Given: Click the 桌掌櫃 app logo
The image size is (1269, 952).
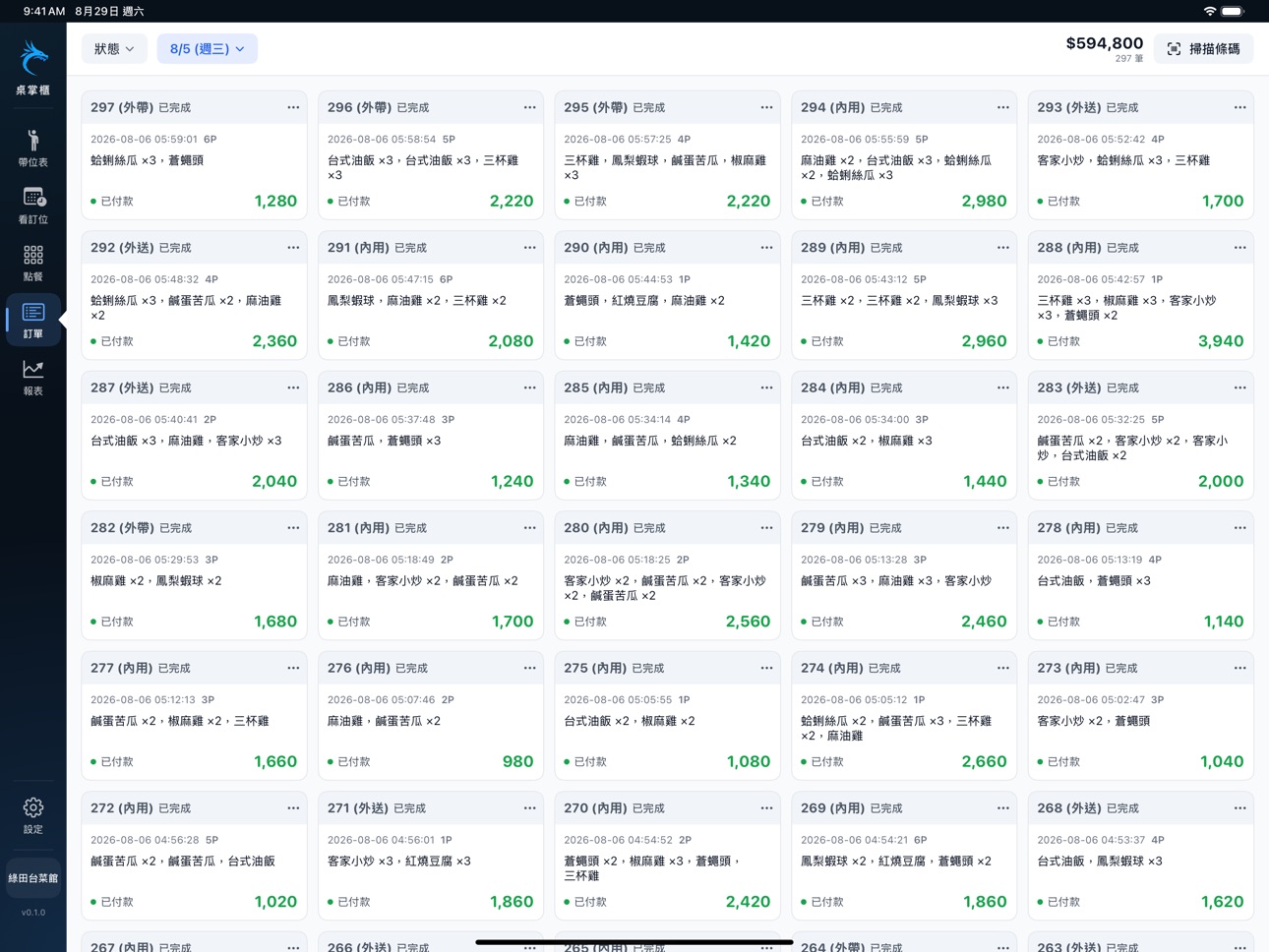Looking at the screenshot, I should pyautogui.click(x=32, y=67).
